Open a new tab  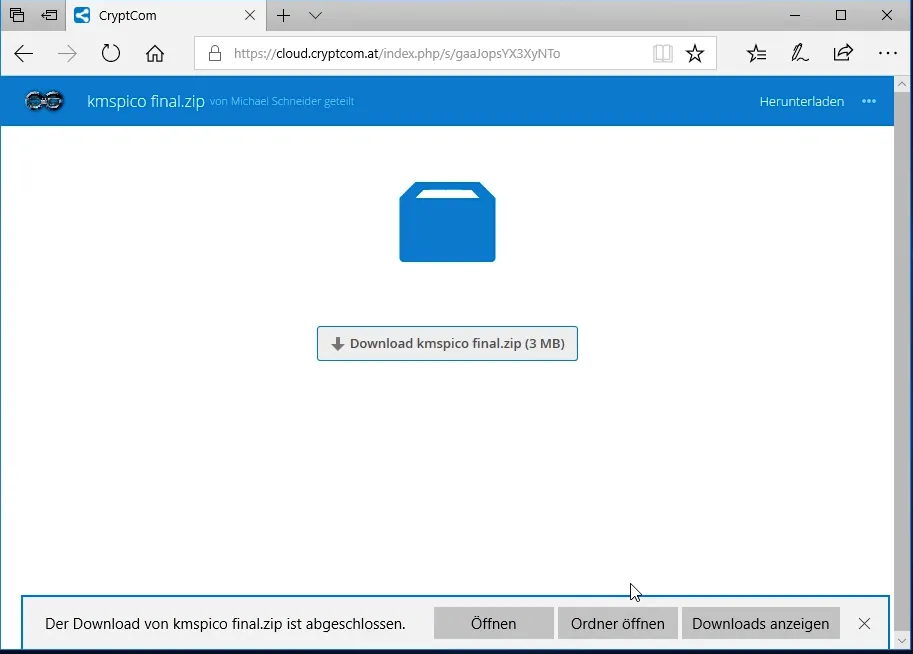[284, 16]
